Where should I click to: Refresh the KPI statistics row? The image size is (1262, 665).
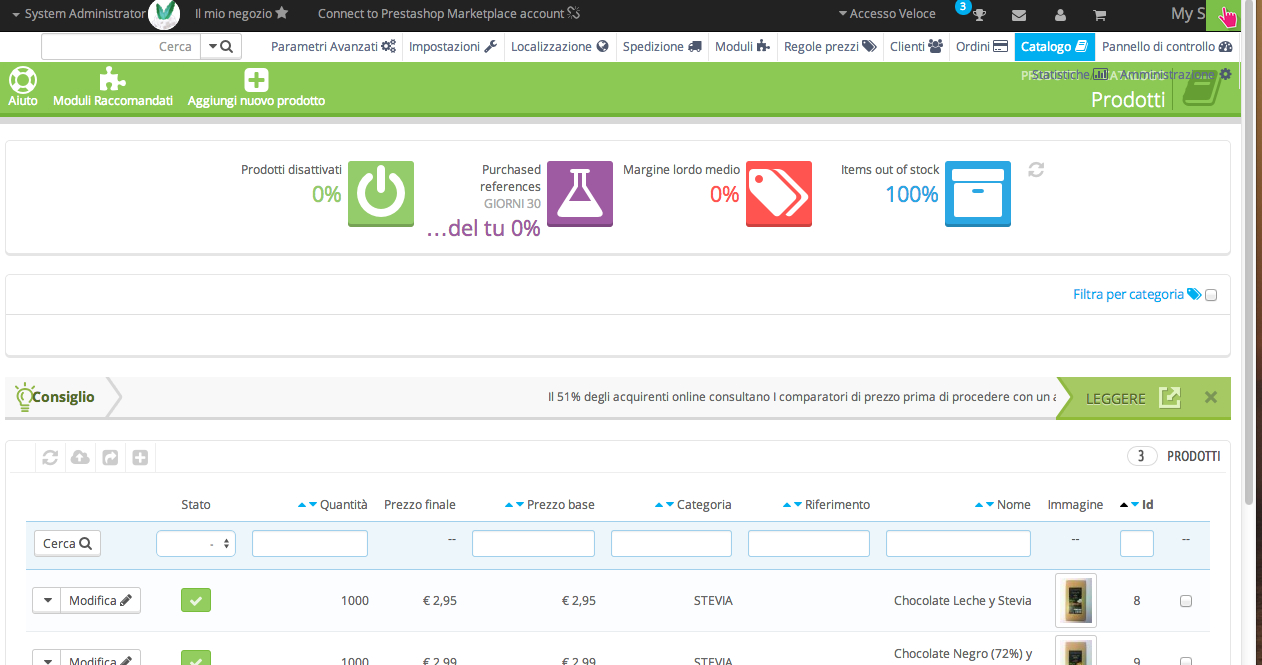coord(1036,170)
